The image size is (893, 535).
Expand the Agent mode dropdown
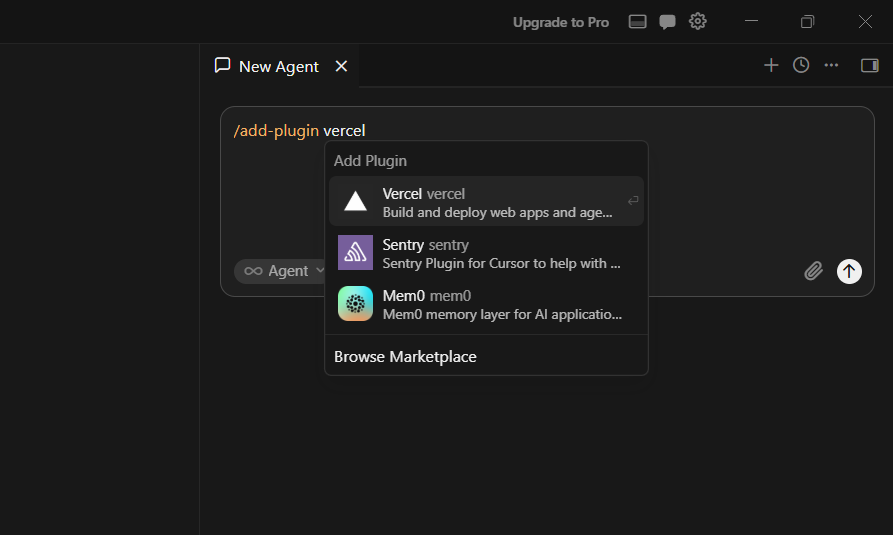click(280, 271)
